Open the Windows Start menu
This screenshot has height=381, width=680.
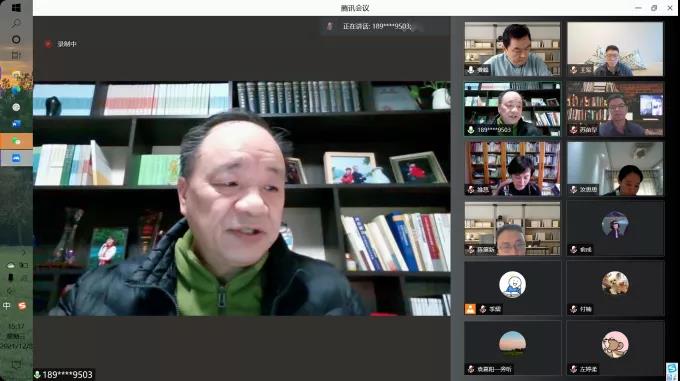[x=16, y=8]
